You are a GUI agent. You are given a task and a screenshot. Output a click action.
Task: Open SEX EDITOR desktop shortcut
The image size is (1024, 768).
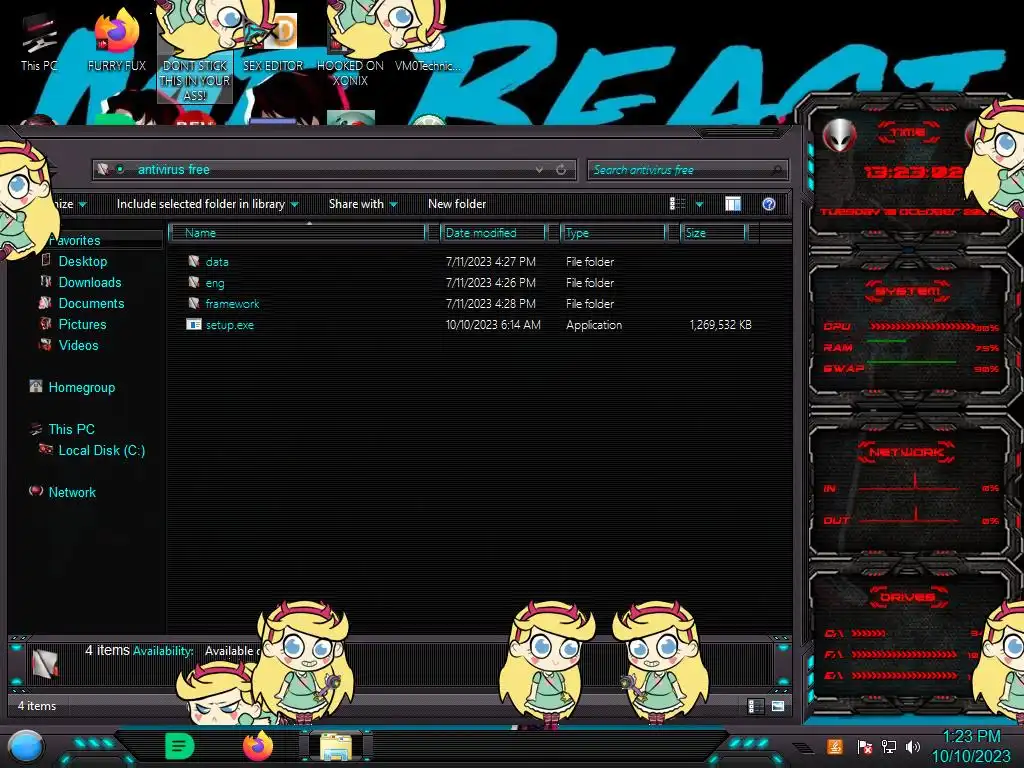[273, 43]
